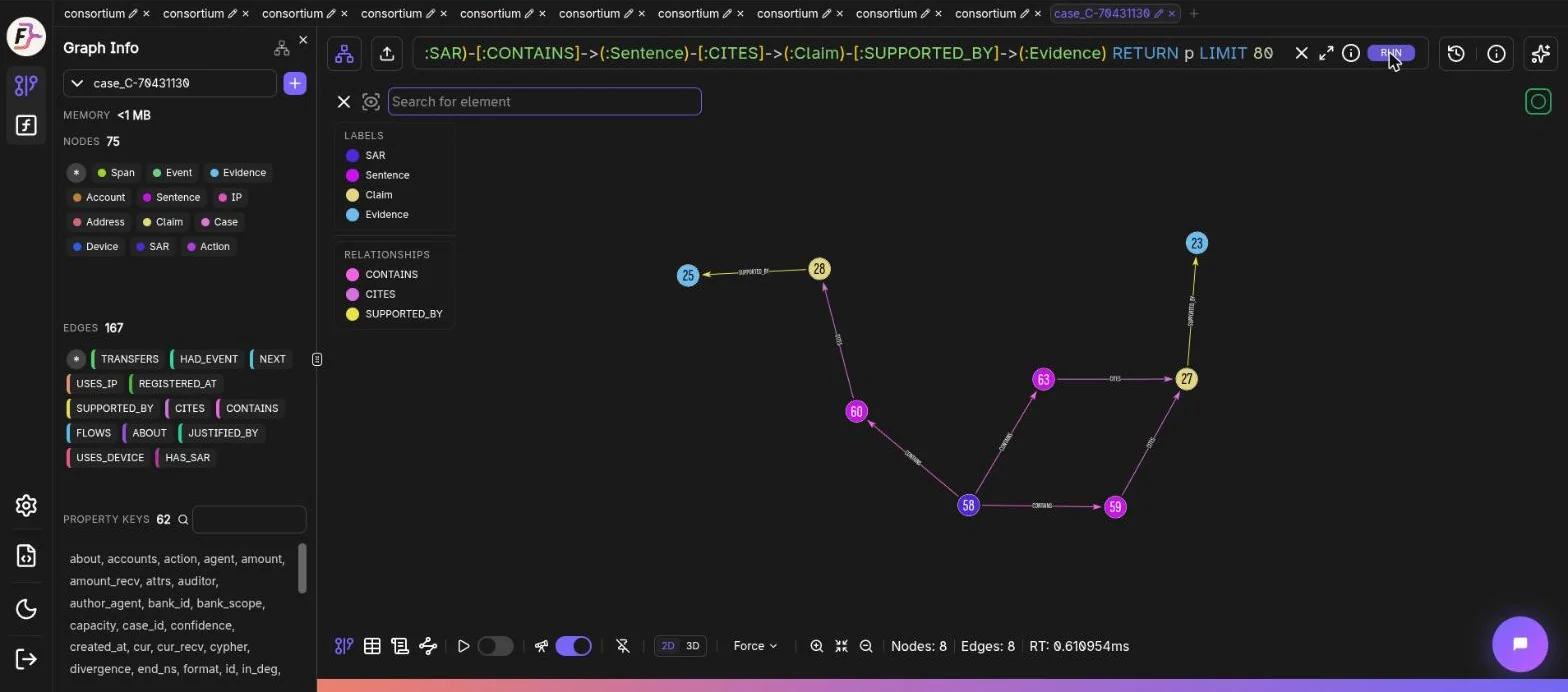Disable the switch beside telescope
This screenshot has width=1568, height=692.
(x=573, y=646)
